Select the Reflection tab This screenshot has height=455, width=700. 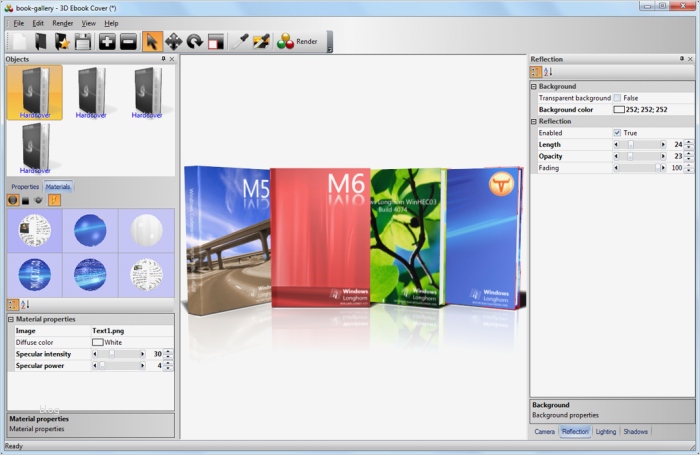pyautogui.click(x=575, y=431)
